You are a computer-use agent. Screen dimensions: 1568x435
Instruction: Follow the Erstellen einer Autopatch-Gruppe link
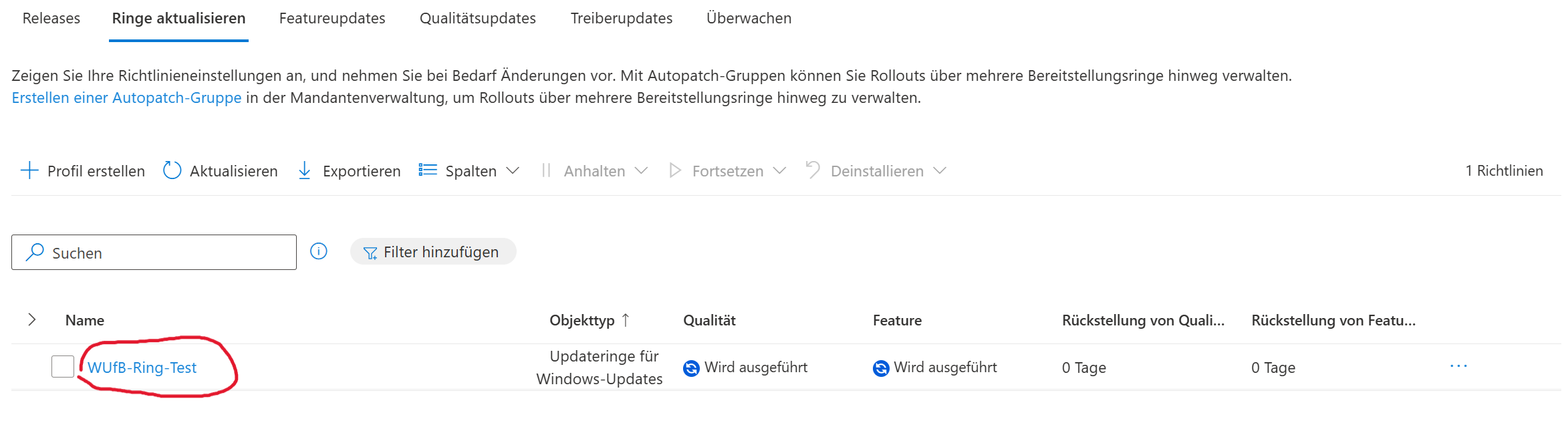(126, 98)
